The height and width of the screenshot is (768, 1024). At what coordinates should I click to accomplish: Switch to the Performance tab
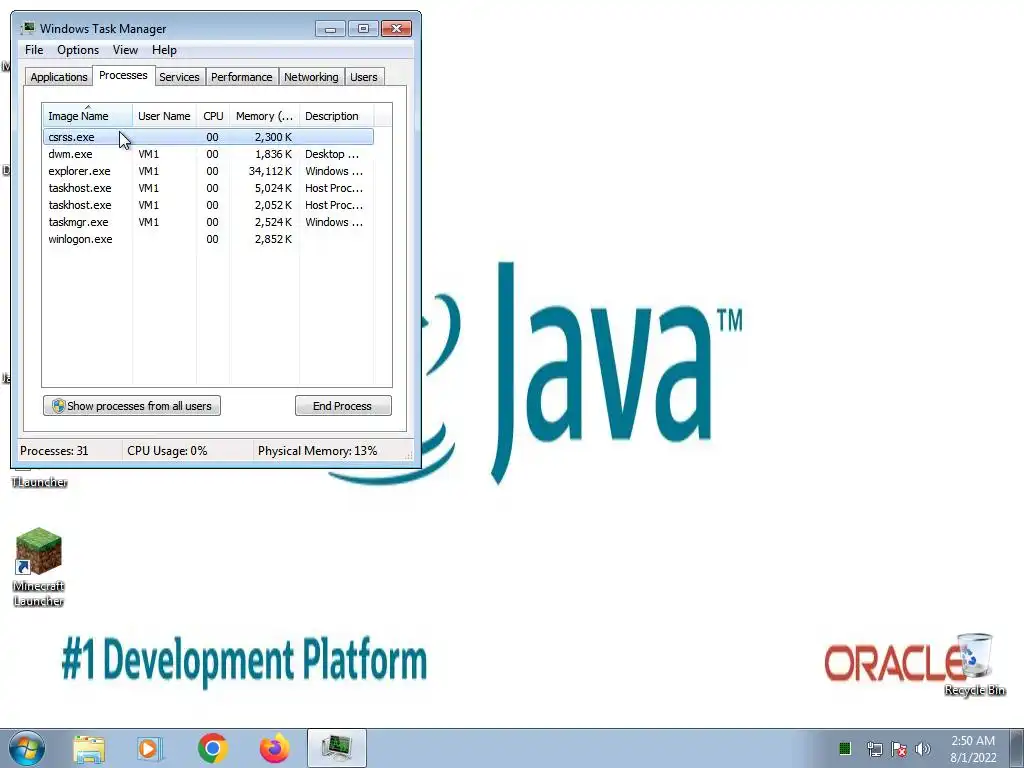click(242, 77)
